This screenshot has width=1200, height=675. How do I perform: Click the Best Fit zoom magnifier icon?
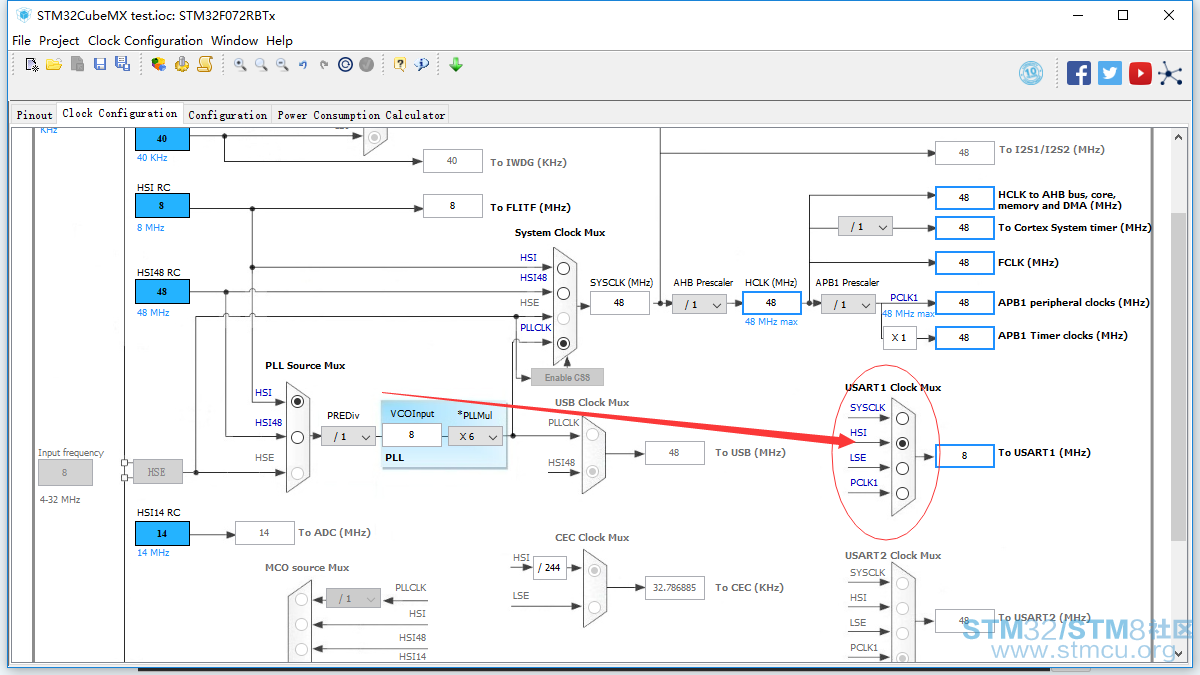tap(261, 64)
